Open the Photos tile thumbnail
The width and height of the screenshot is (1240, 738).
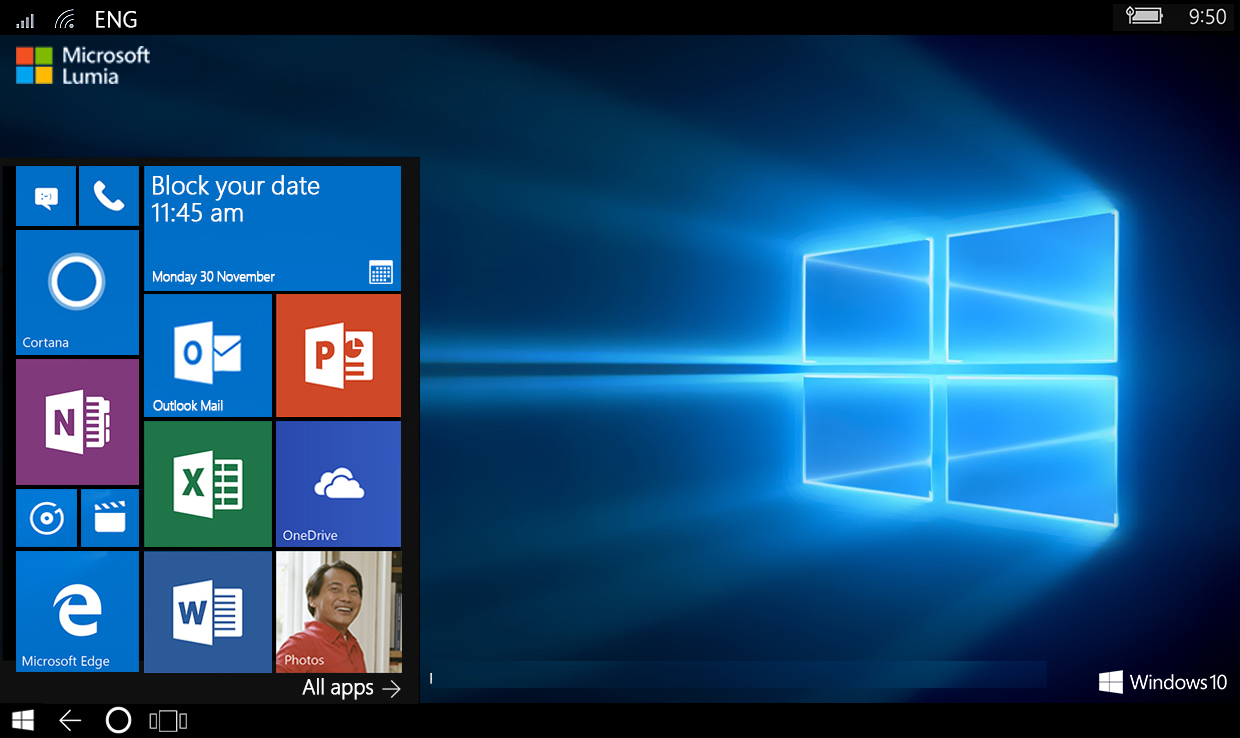(x=338, y=611)
